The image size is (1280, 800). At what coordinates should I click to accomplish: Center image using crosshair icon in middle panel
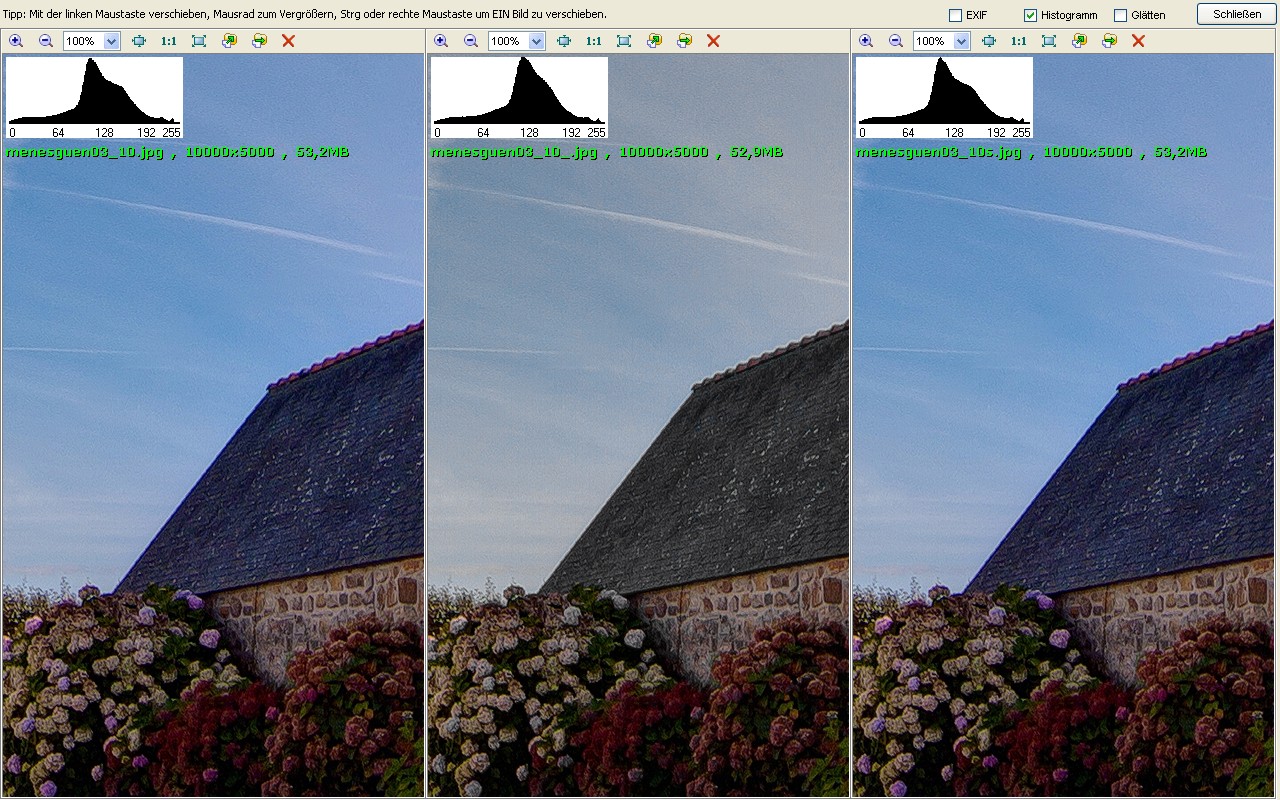564,41
